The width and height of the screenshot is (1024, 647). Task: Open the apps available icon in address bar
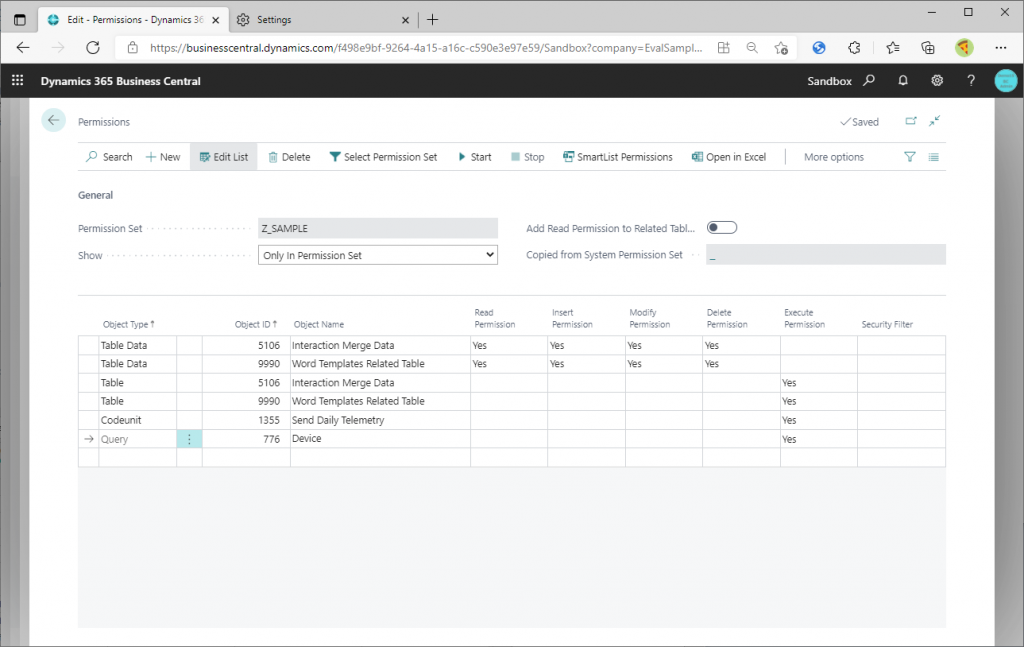pos(724,48)
